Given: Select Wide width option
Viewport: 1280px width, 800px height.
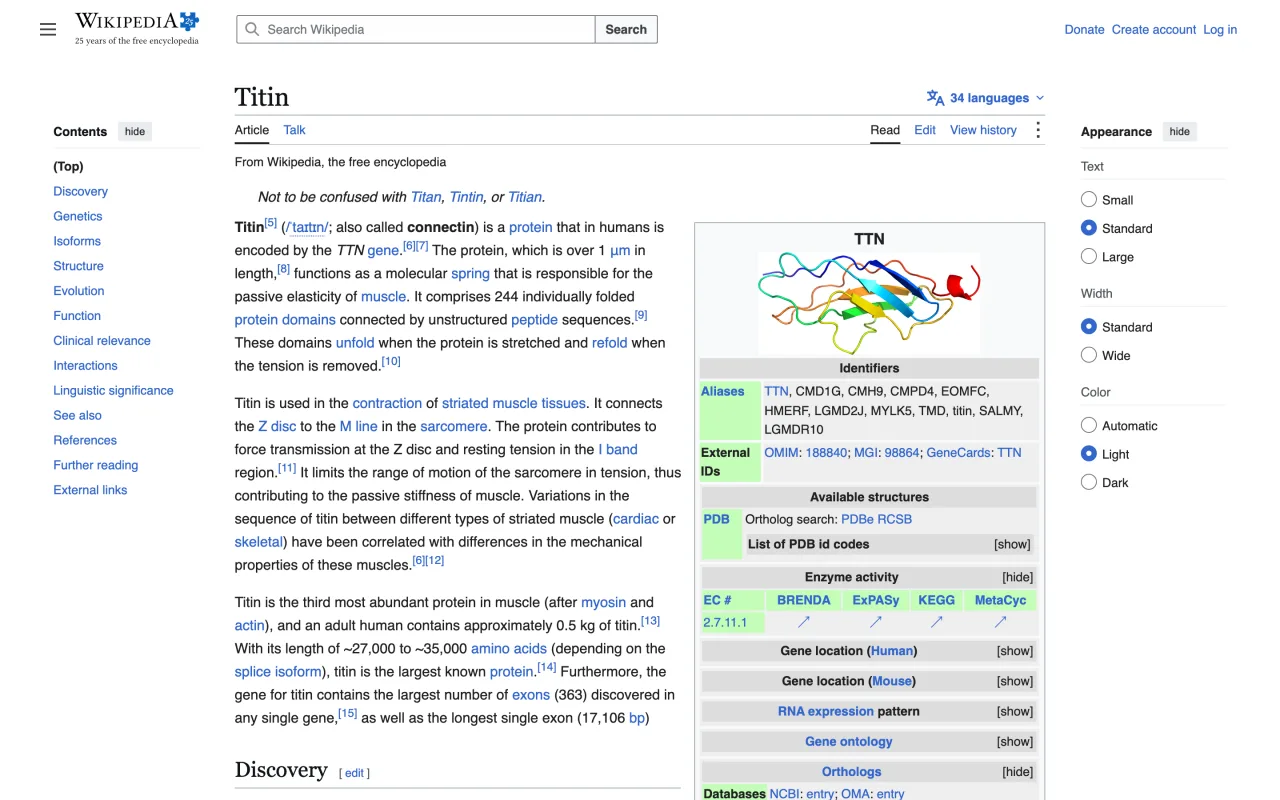Looking at the screenshot, I should pyautogui.click(x=1089, y=355).
